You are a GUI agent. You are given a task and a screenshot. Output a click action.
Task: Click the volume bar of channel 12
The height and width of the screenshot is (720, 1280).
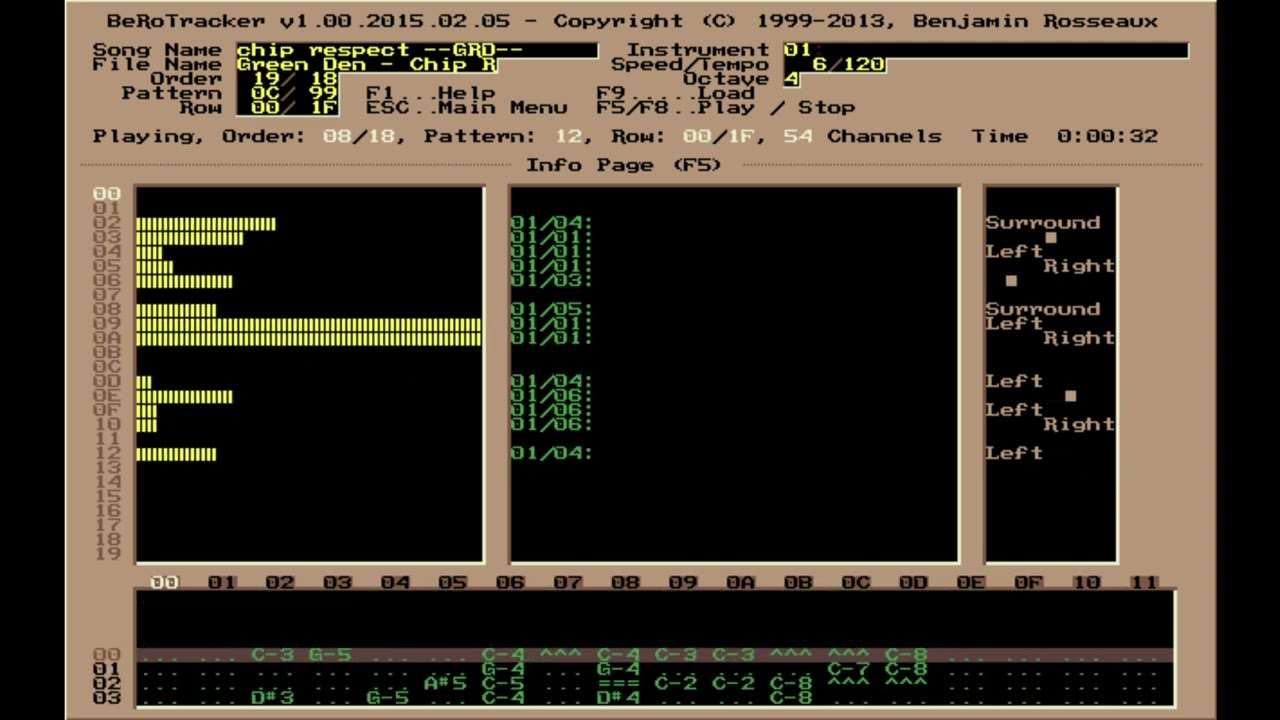pyautogui.click(x=176, y=454)
